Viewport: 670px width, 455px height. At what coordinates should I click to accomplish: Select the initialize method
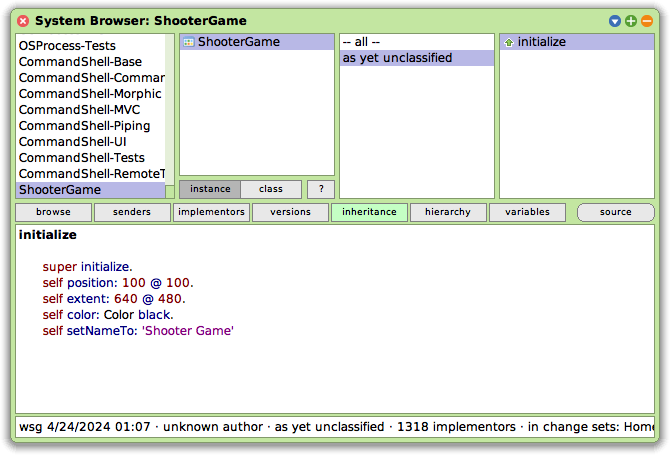click(x=577, y=42)
